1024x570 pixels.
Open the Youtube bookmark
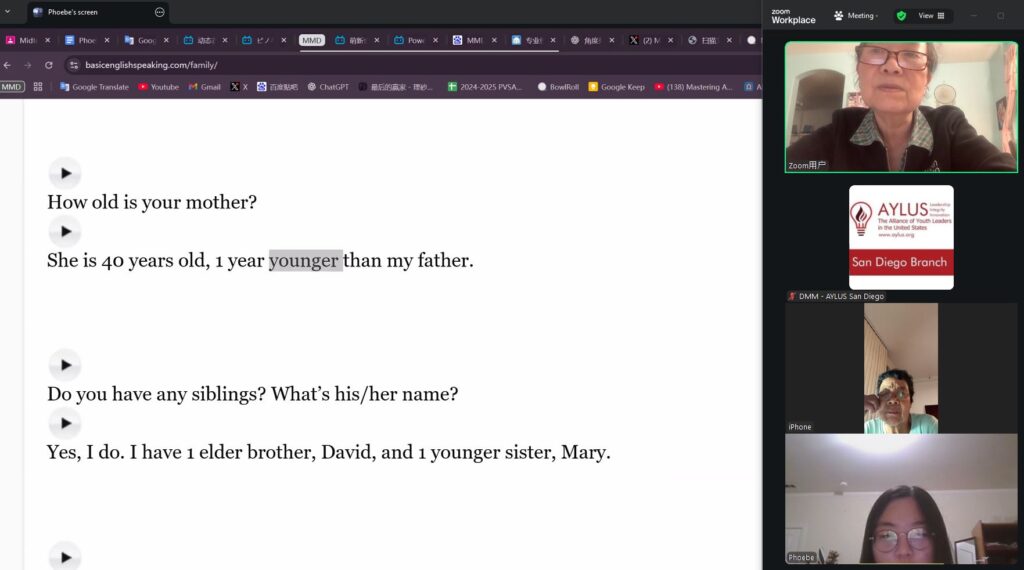pyautogui.click(x=158, y=87)
